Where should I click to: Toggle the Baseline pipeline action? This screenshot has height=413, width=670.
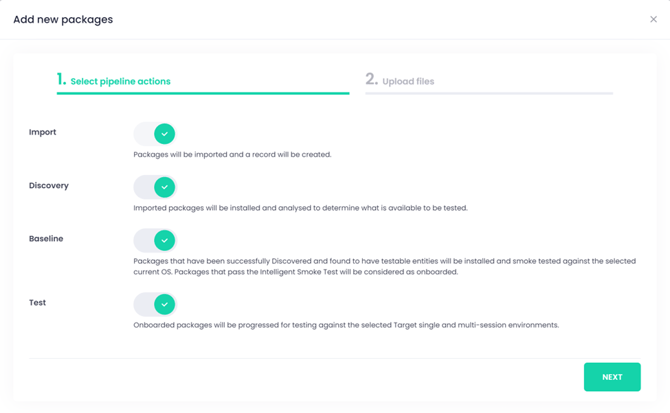(155, 240)
